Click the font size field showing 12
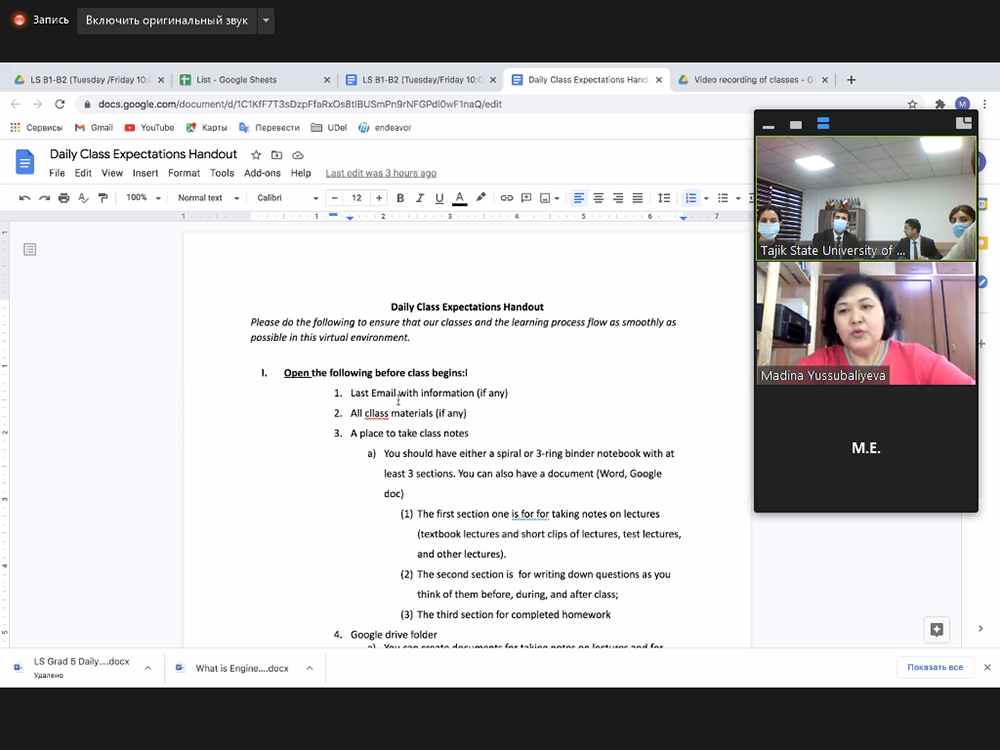Screen dimensions: 1000x750 click(x=356, y=198)
